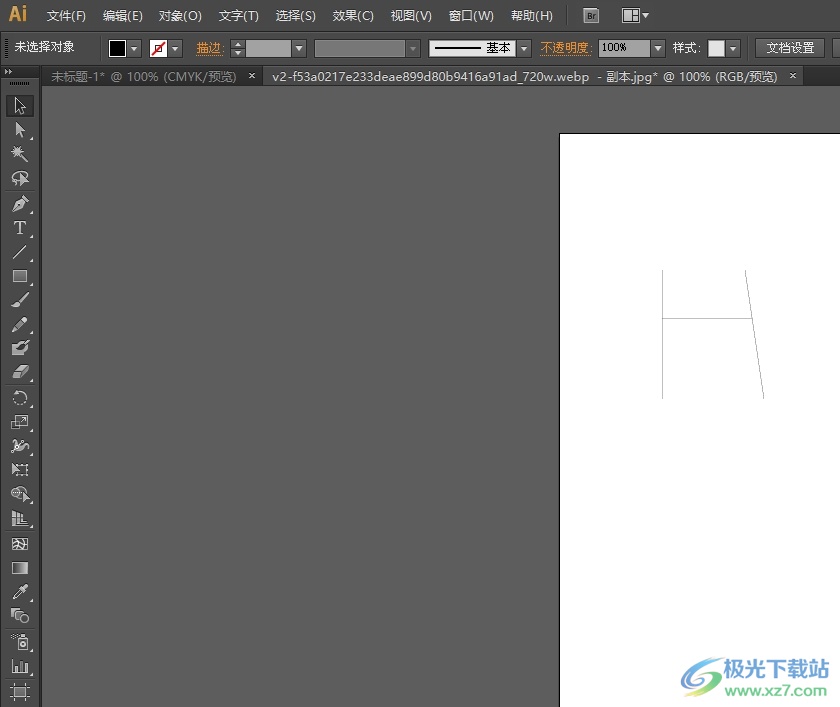
Task: Open the 基本 brush definition dropdown
Action: click(524, 48)
